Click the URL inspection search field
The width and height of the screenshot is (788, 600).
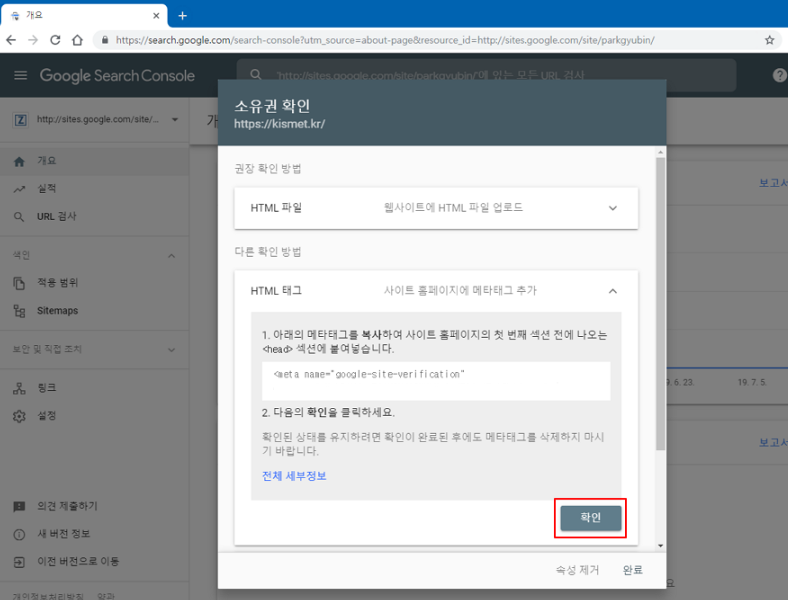coord(486,75)
